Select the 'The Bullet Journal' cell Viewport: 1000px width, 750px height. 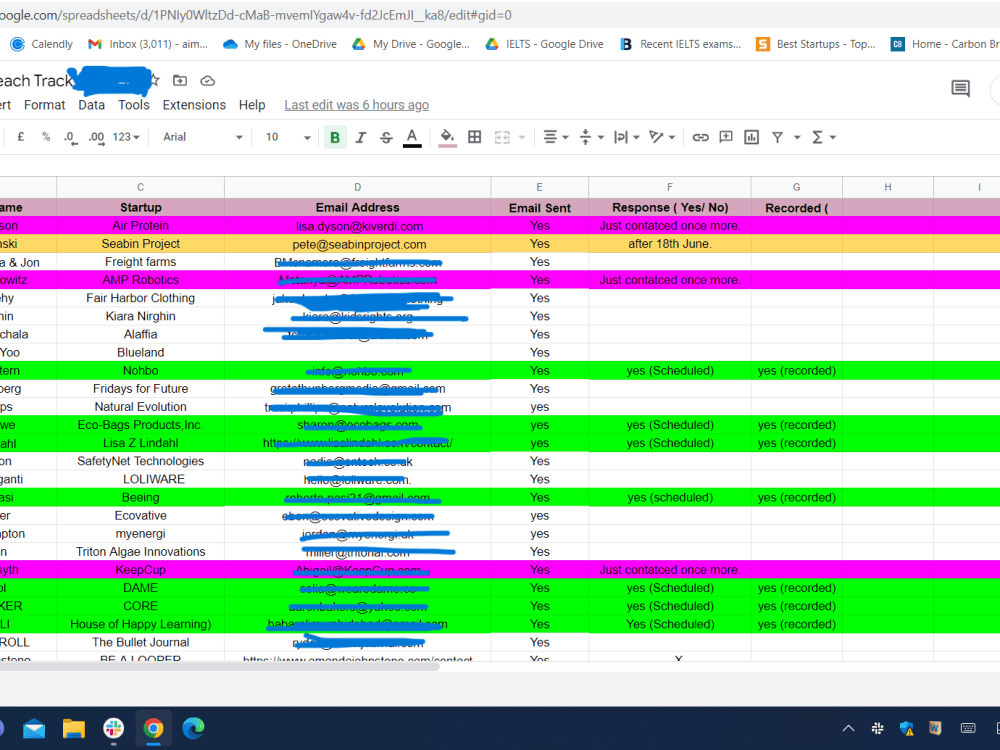(x=140, y=642)
